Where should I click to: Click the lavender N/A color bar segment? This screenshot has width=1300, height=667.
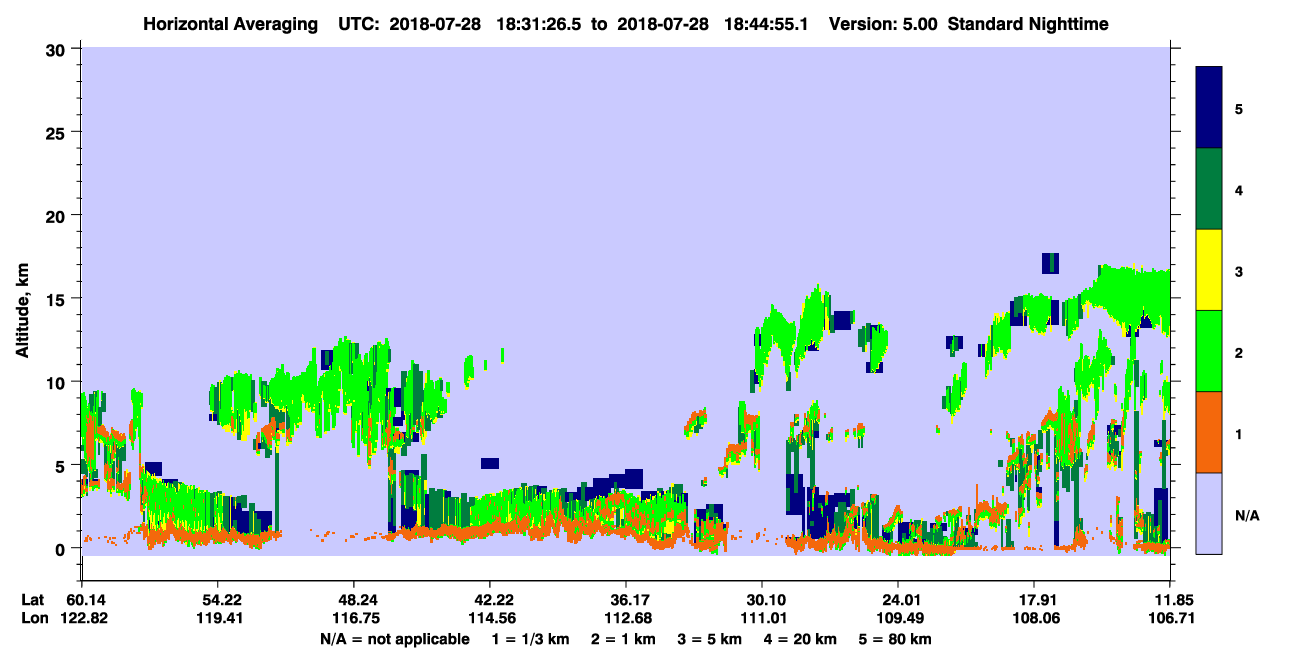point(1209,513)
